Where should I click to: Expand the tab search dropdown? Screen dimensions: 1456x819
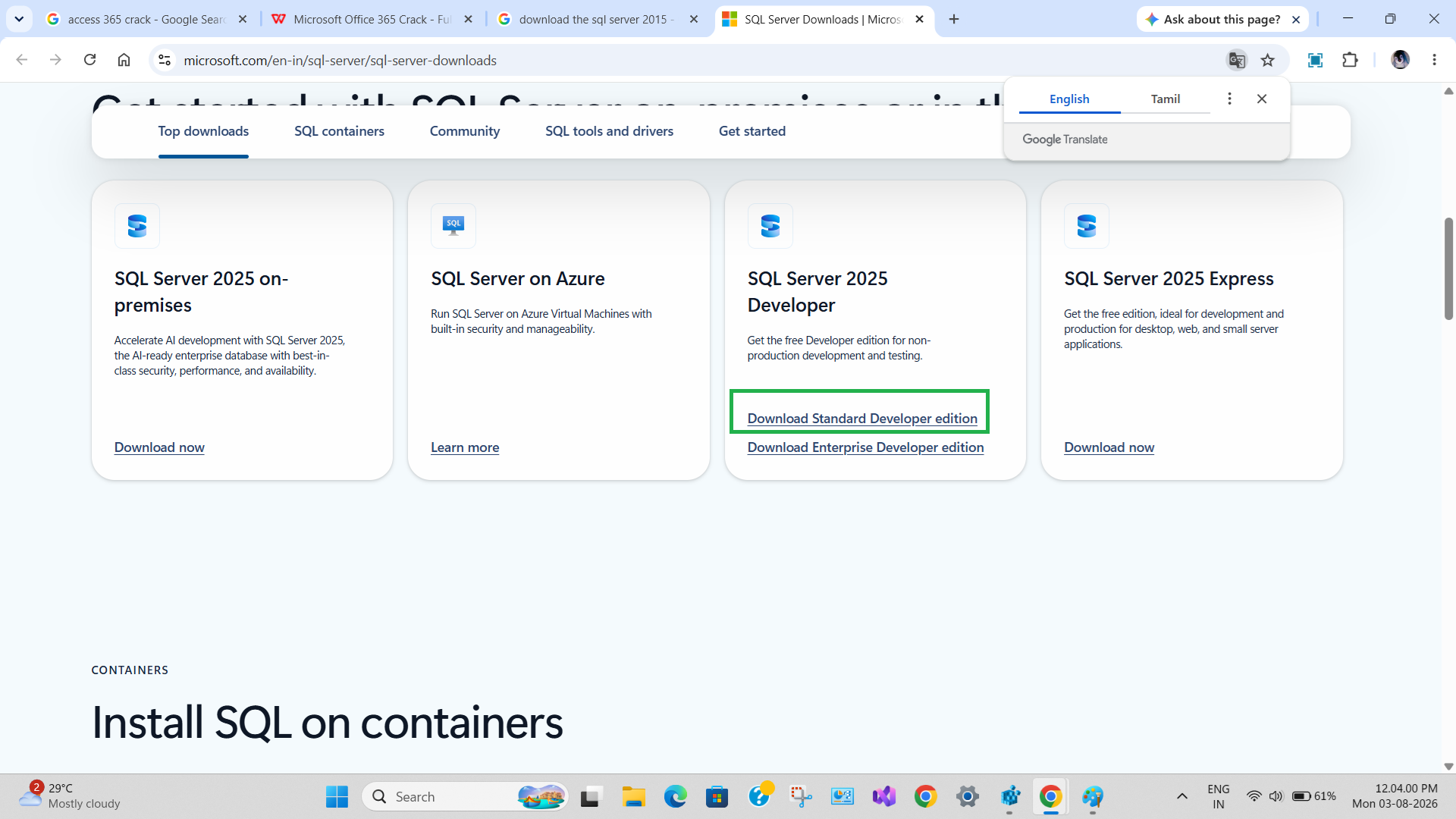(19, 19)
